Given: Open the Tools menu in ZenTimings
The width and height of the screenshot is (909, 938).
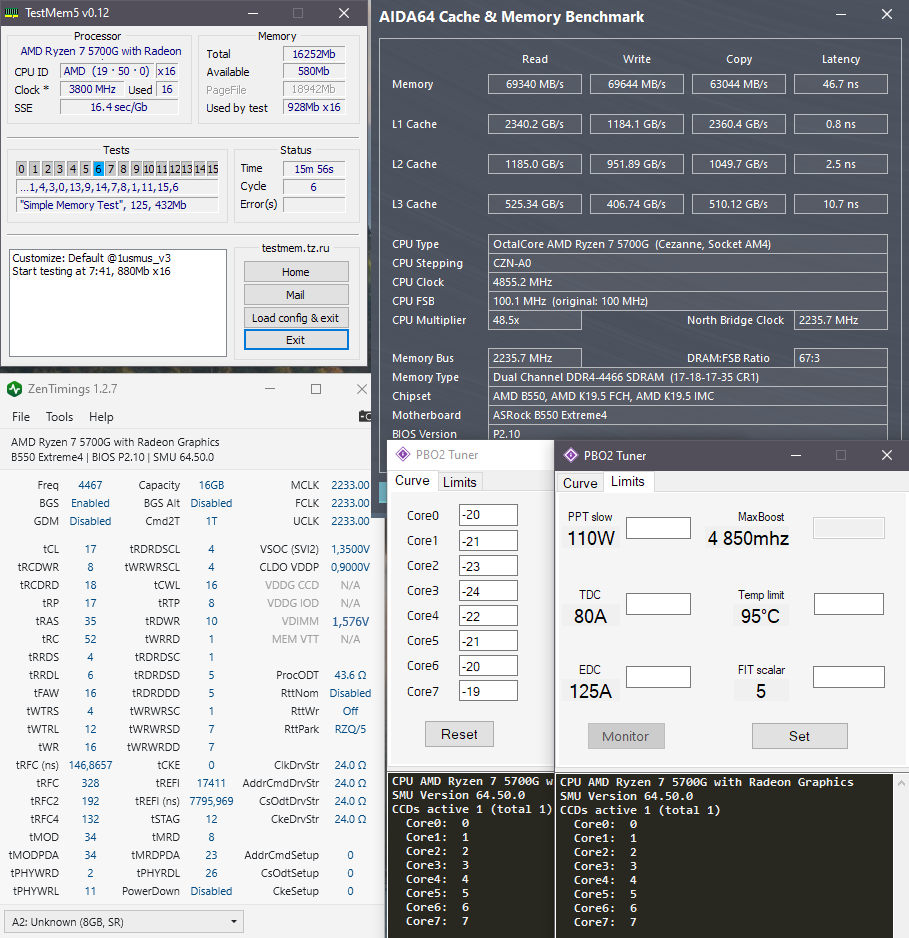Looking at the screenshot, I should [x=59, y=417].
